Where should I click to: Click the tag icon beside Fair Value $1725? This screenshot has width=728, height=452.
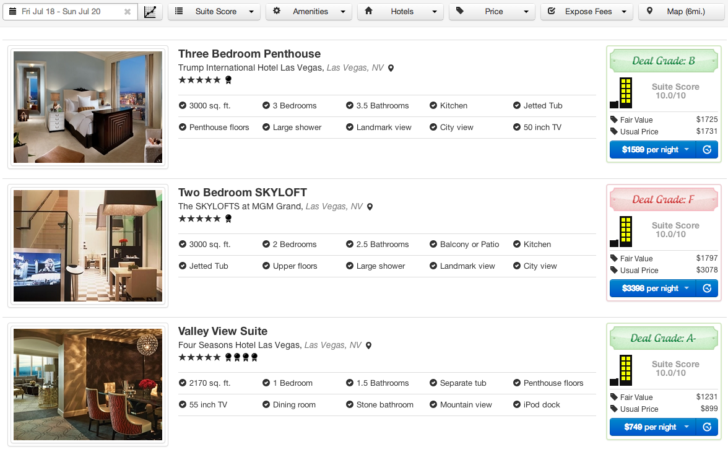pyautogui.click(x=614, y=120)
